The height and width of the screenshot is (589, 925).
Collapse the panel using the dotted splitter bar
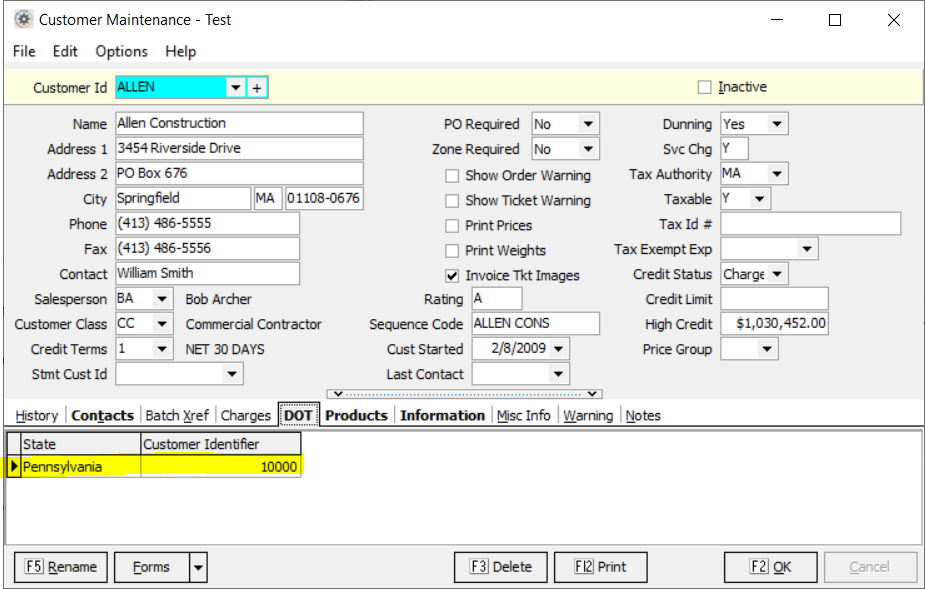[465, 394]
